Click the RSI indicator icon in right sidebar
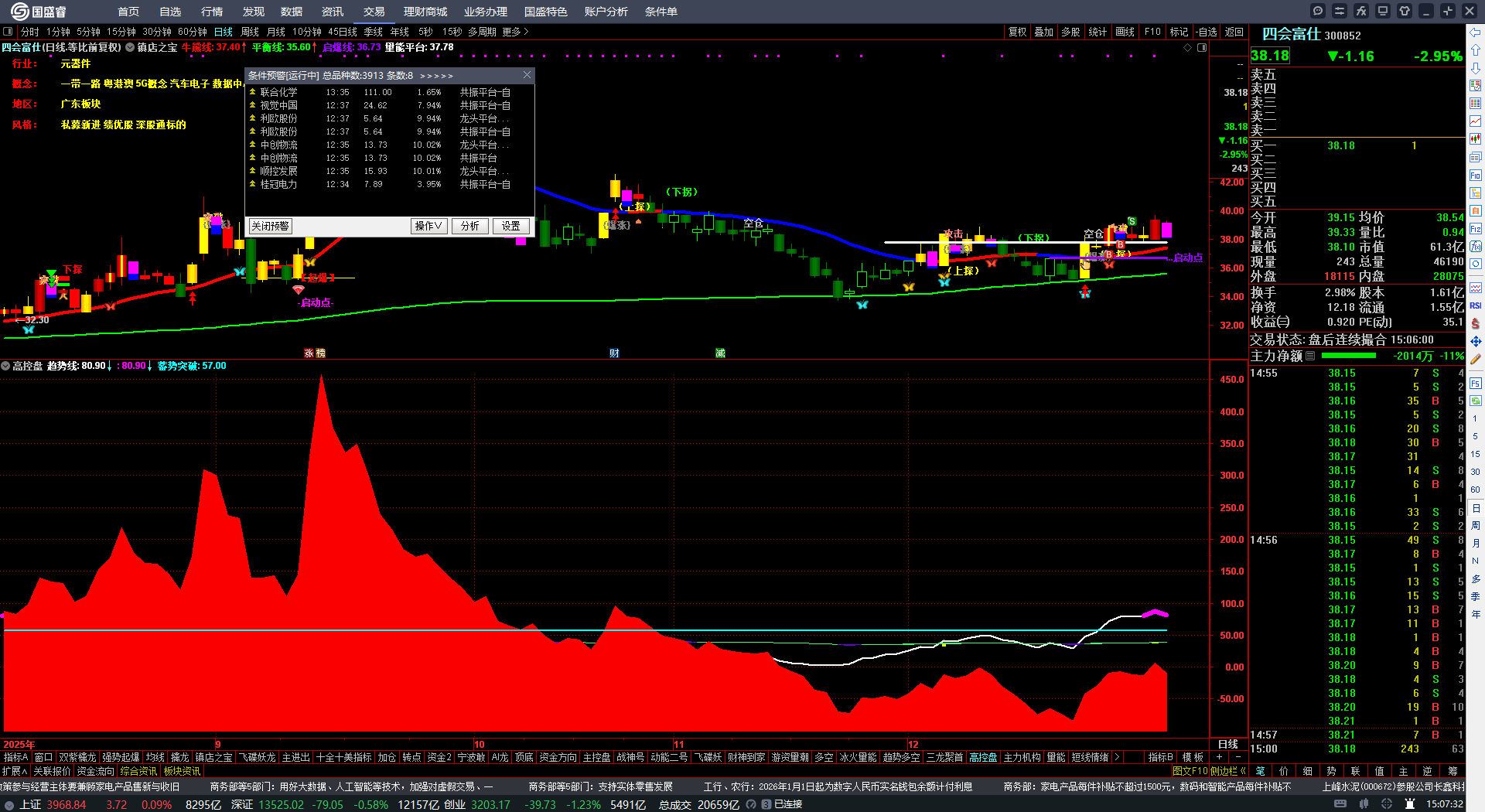Screen dimensions: 1485x812 click(x=1476, y=305)
